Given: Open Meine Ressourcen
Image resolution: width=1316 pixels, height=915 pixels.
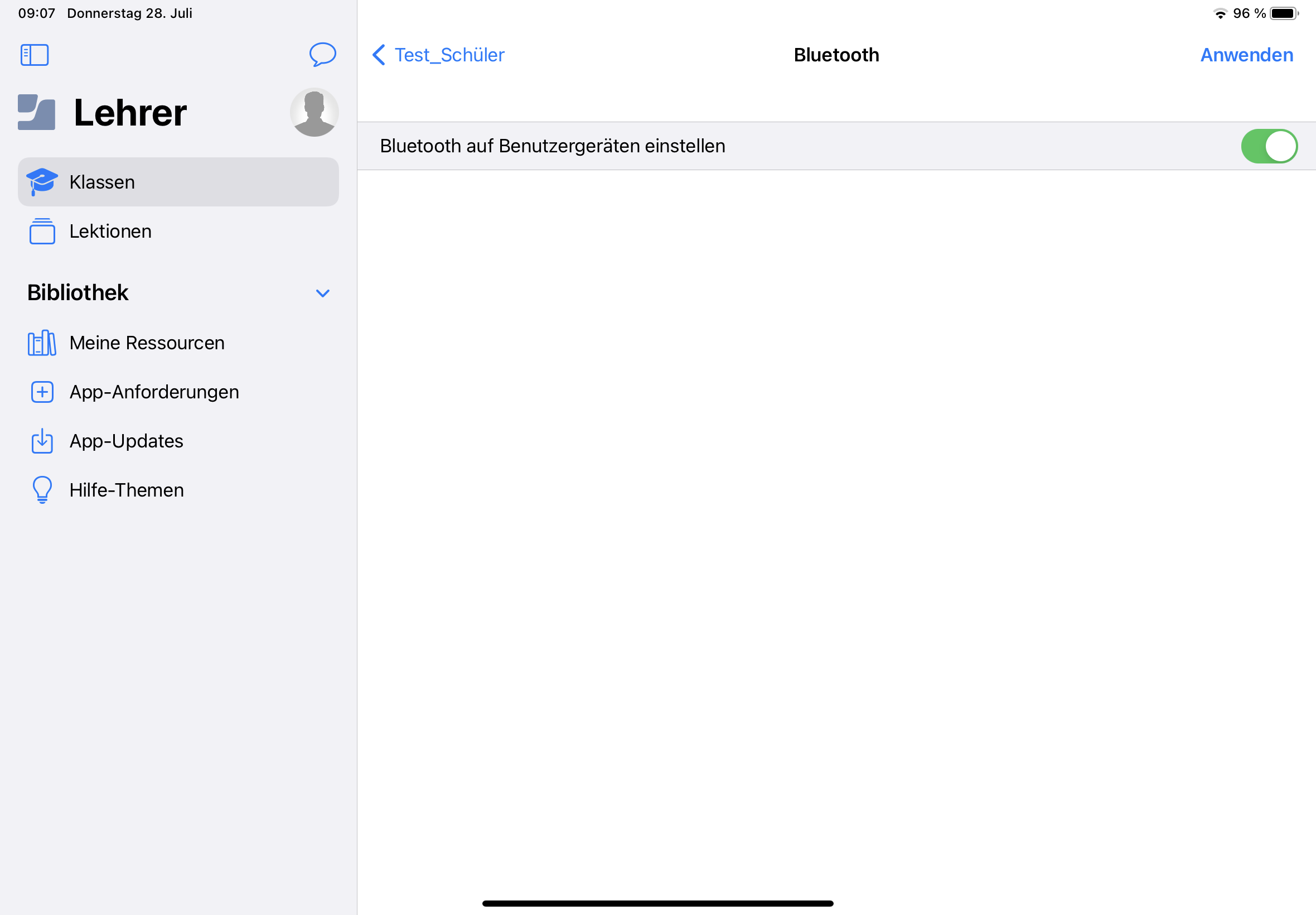Looking at the screenshot, I should [178, 343].
